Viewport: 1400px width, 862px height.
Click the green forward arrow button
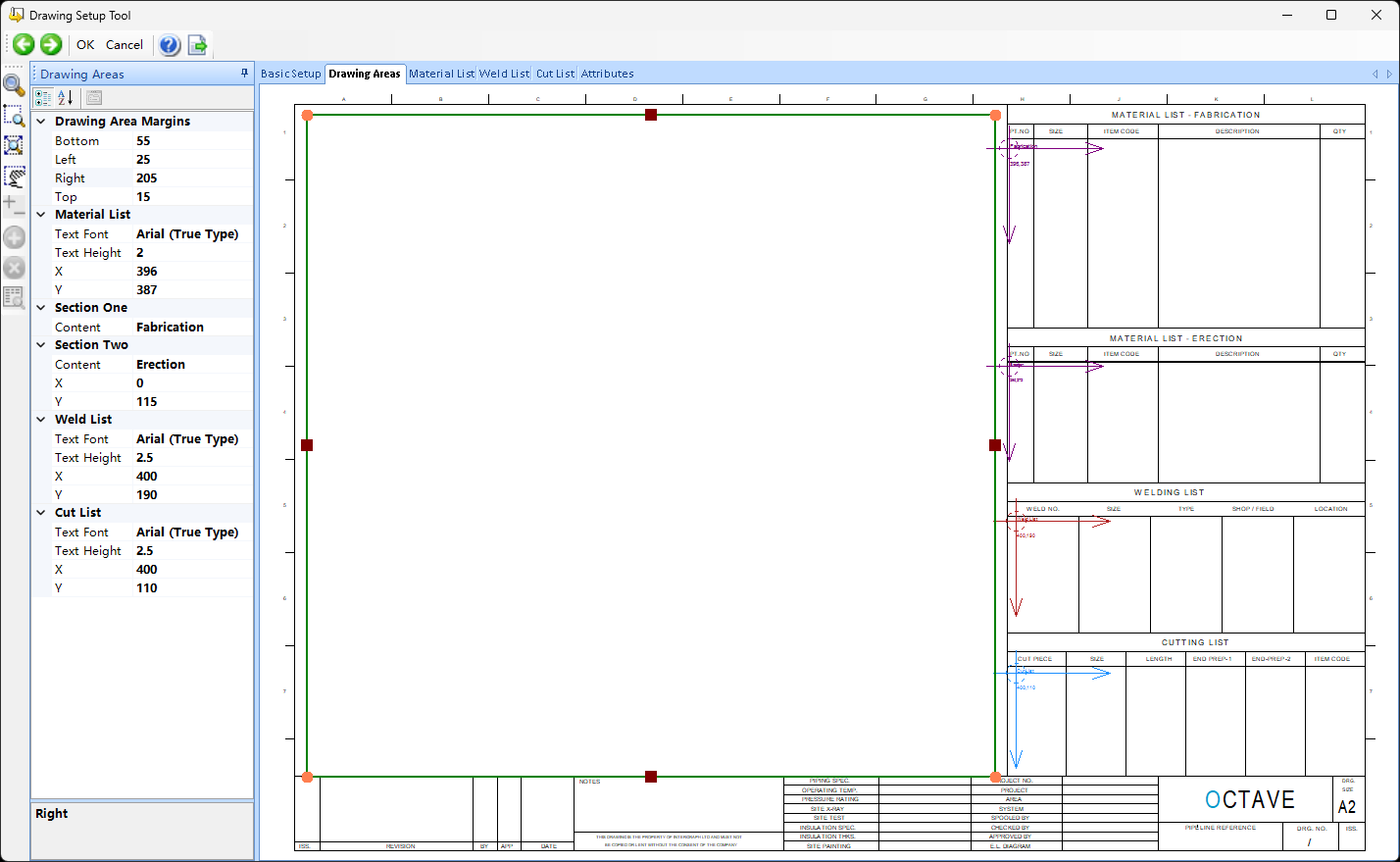pyautogui.click(x=51, y=44)
